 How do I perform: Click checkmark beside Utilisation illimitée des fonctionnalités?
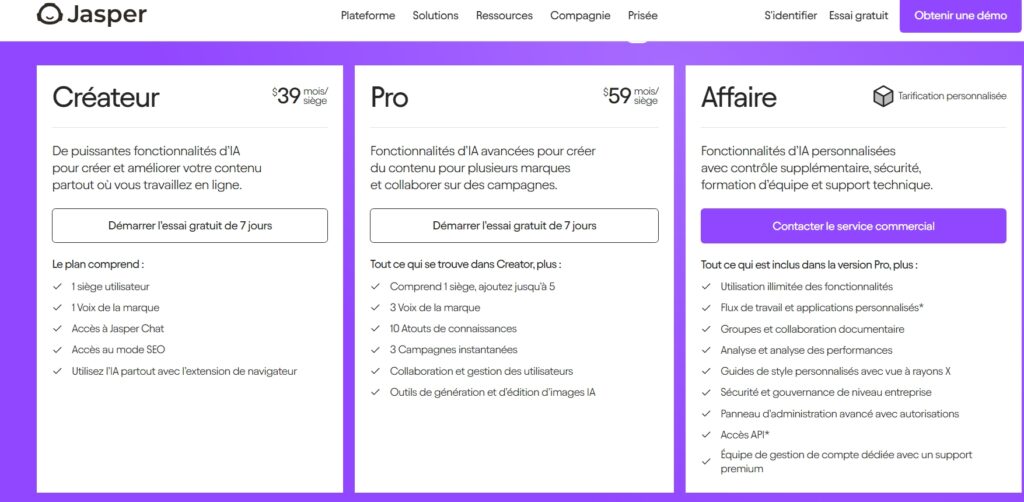click(x=706, y=287)
